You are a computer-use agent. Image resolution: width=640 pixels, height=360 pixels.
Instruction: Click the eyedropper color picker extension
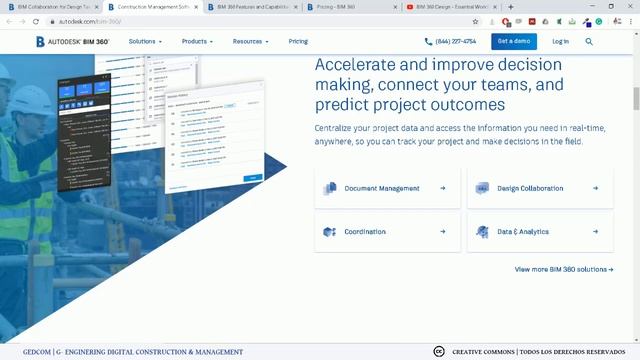(587, 22)
